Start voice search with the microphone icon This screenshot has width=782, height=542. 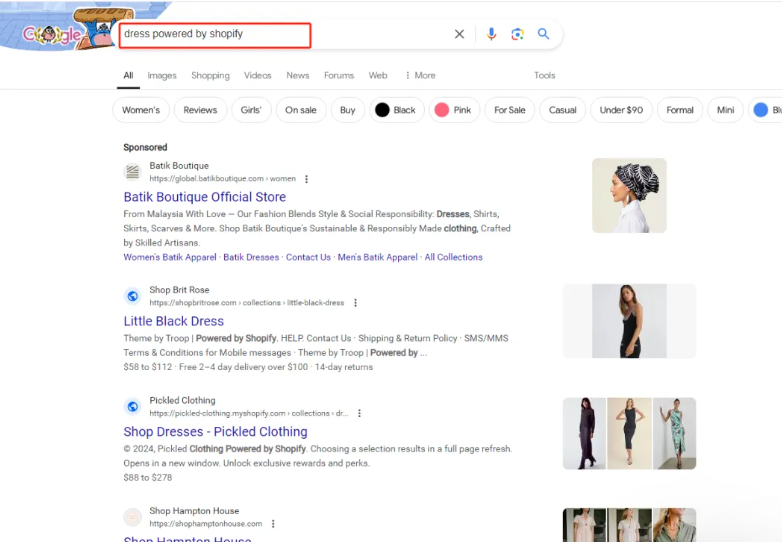[x=491, y=34]
